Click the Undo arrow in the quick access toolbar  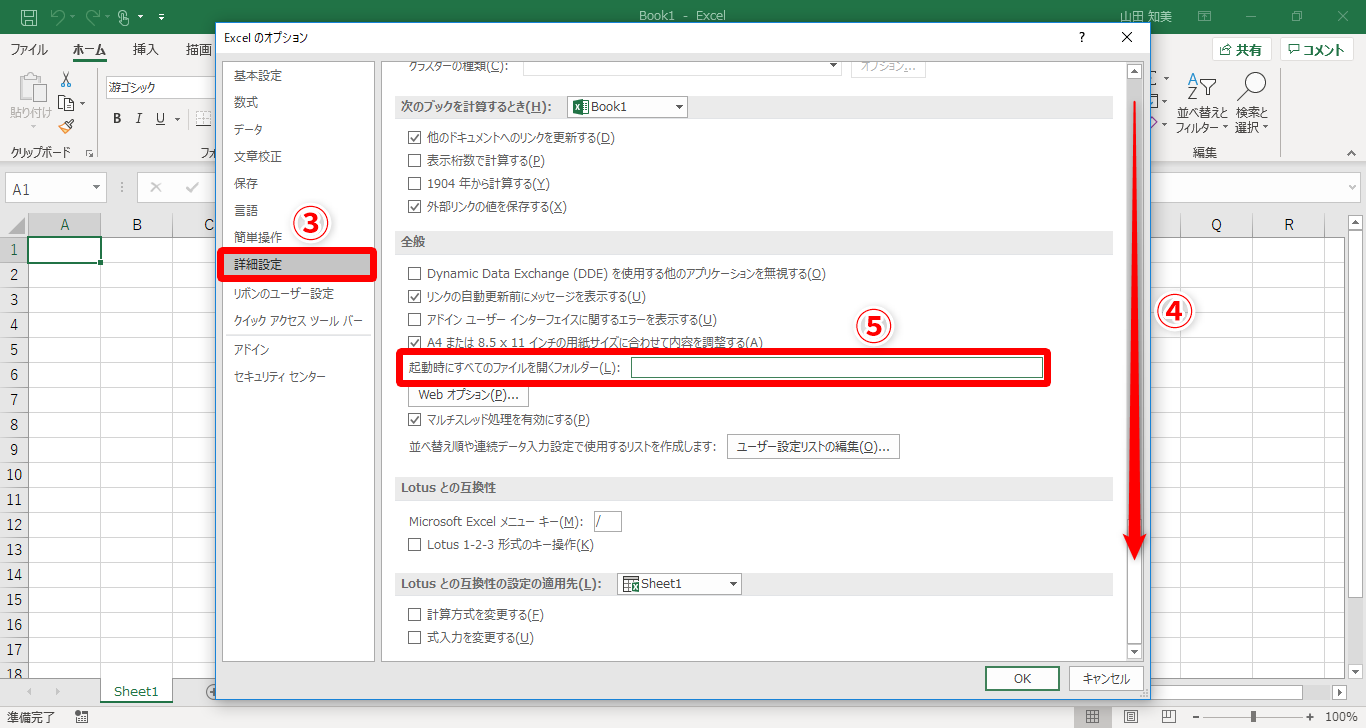tap(58, 17)
